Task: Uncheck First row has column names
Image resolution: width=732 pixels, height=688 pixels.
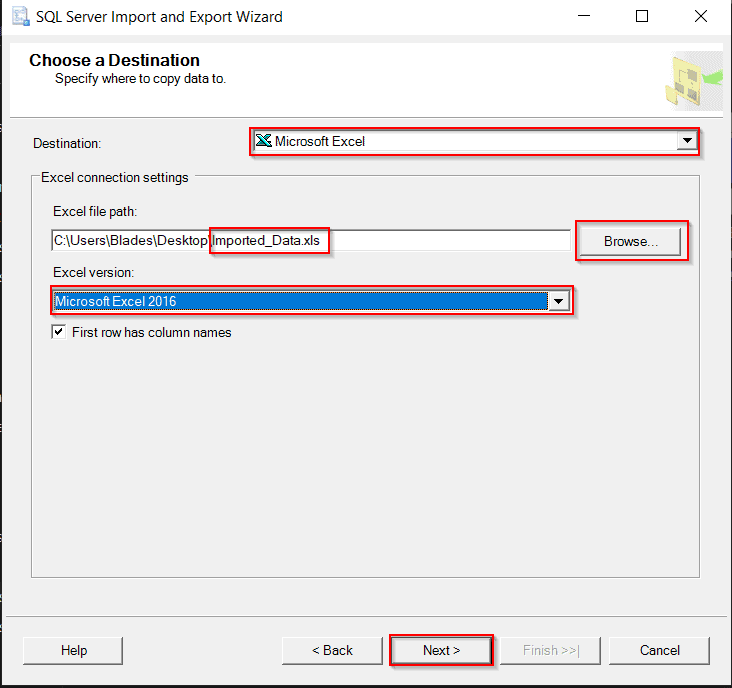Action: 58,332
